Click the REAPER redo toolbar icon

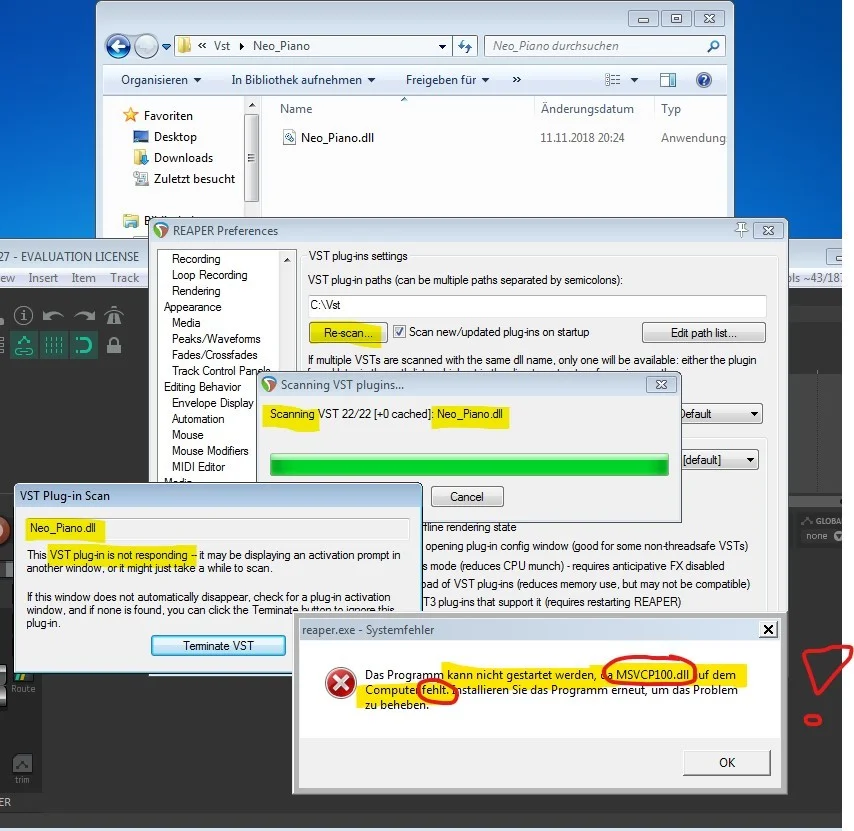point(84,316)
